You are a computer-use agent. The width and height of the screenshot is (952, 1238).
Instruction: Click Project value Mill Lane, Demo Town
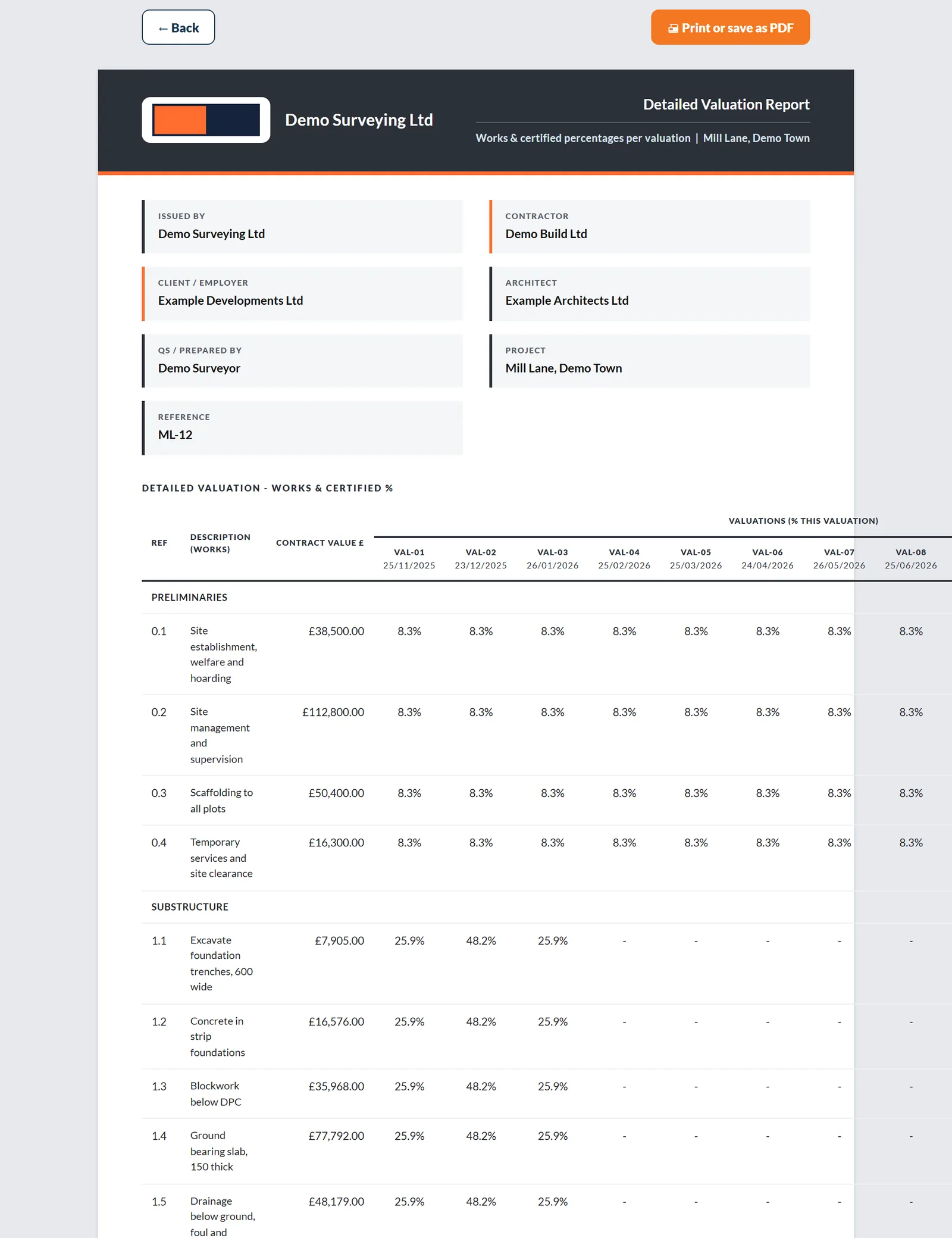tap(563, 368)
